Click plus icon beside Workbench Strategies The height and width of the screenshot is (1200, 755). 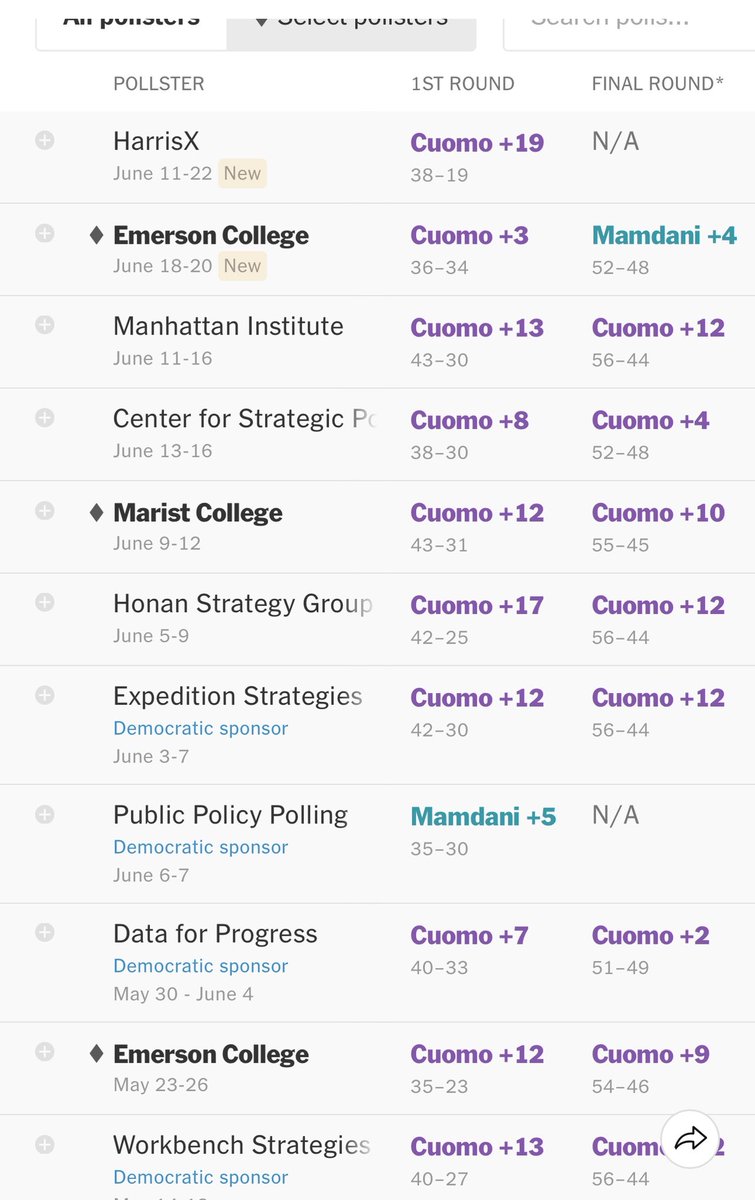click(x=44, y=1143)
